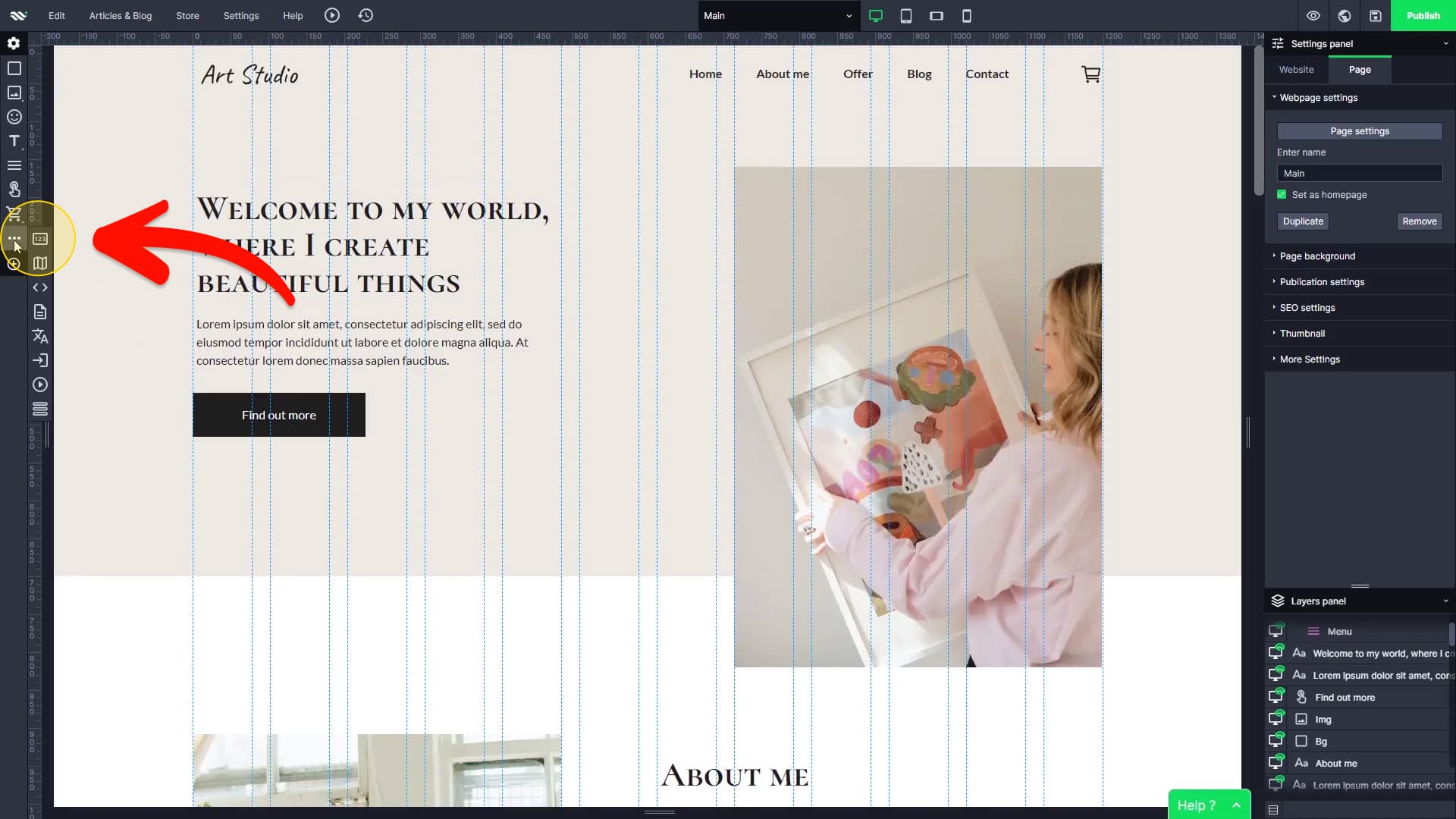This screenshot has width=1456, height=819.
Task: Uncheck the Set as homepage checkbox
Action: pos(1282,194)
